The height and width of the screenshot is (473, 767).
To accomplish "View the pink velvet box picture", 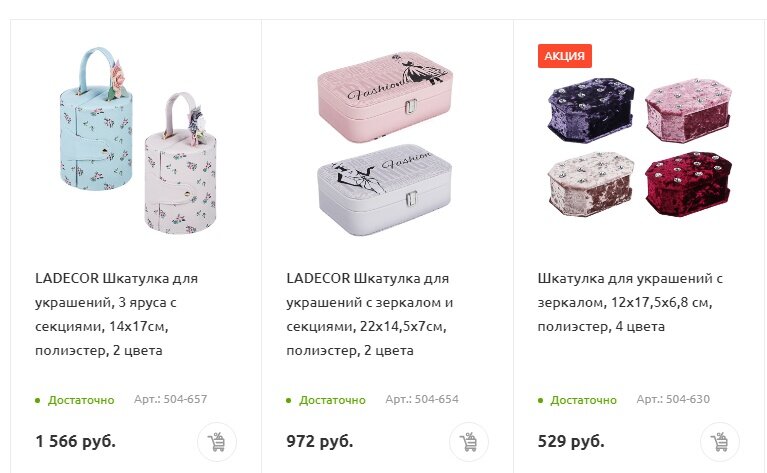I will pos(688,110).
